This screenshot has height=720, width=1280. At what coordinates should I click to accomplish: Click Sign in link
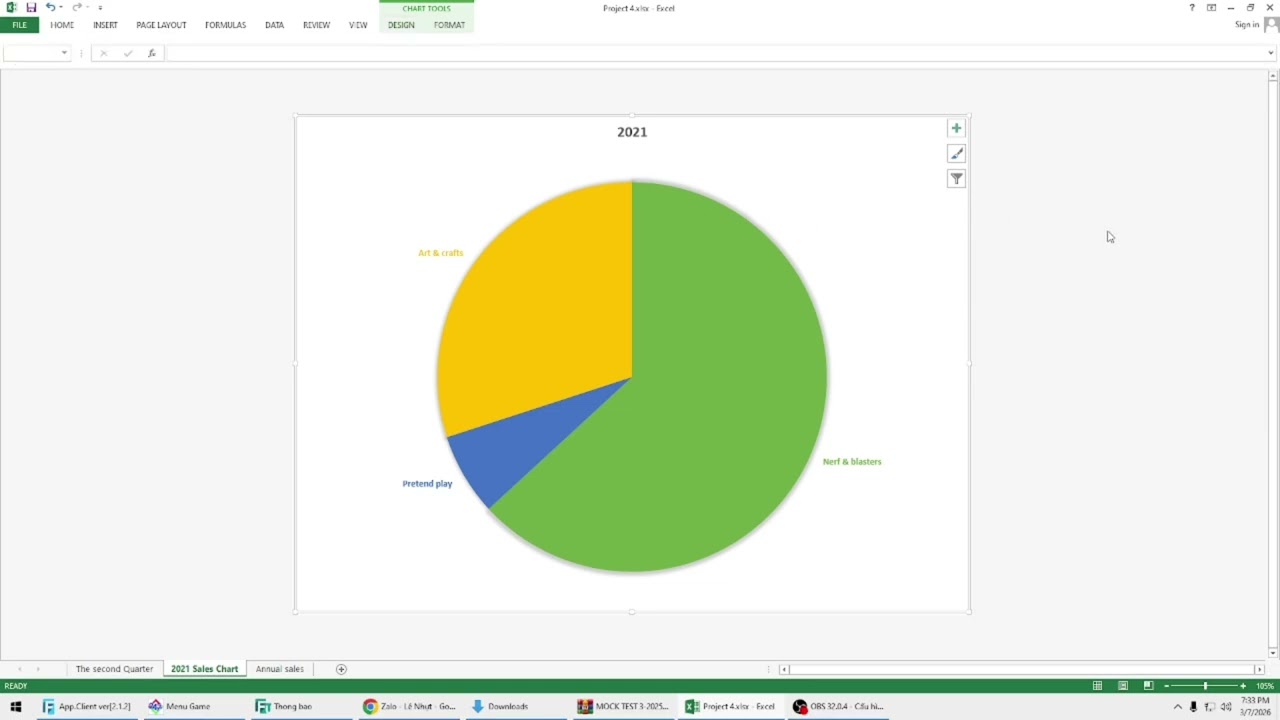(x=1247, y=25)
